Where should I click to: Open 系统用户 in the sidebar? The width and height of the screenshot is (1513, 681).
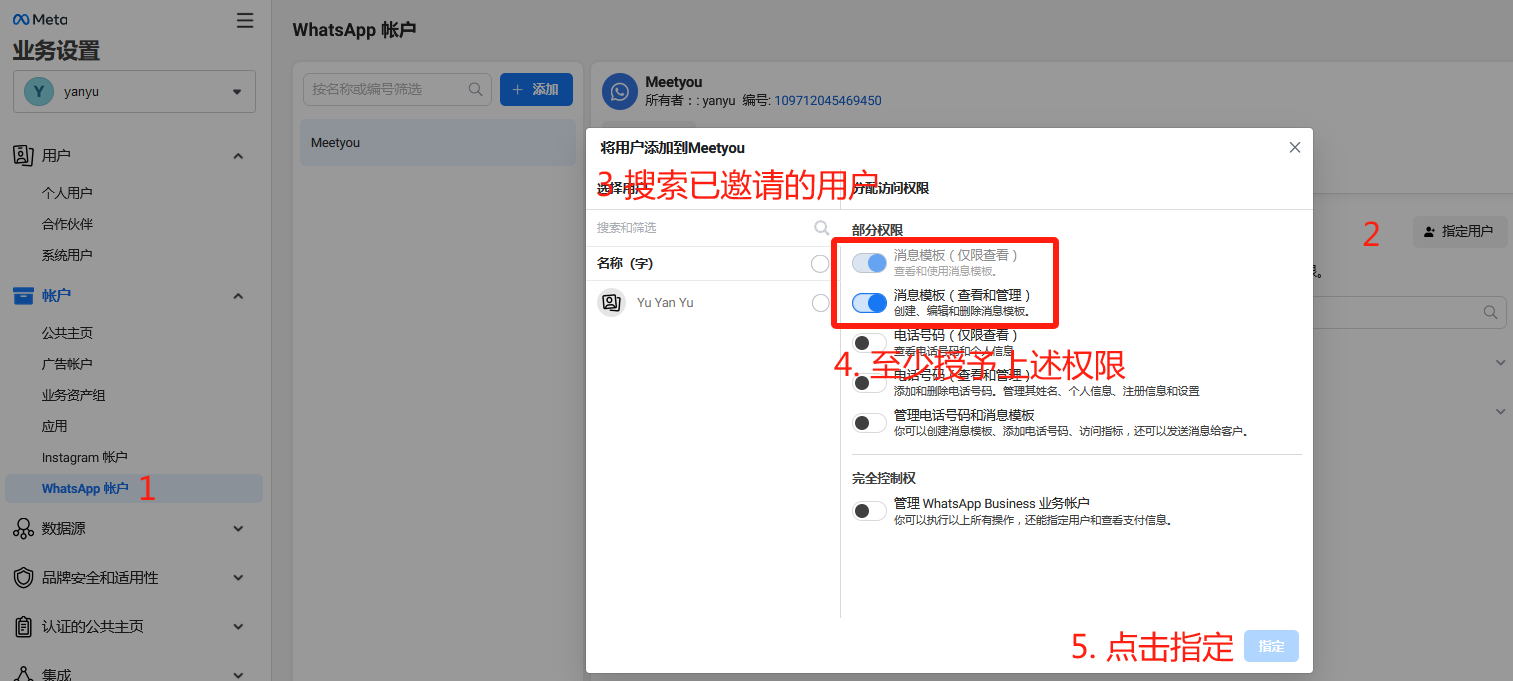[67, 255]
